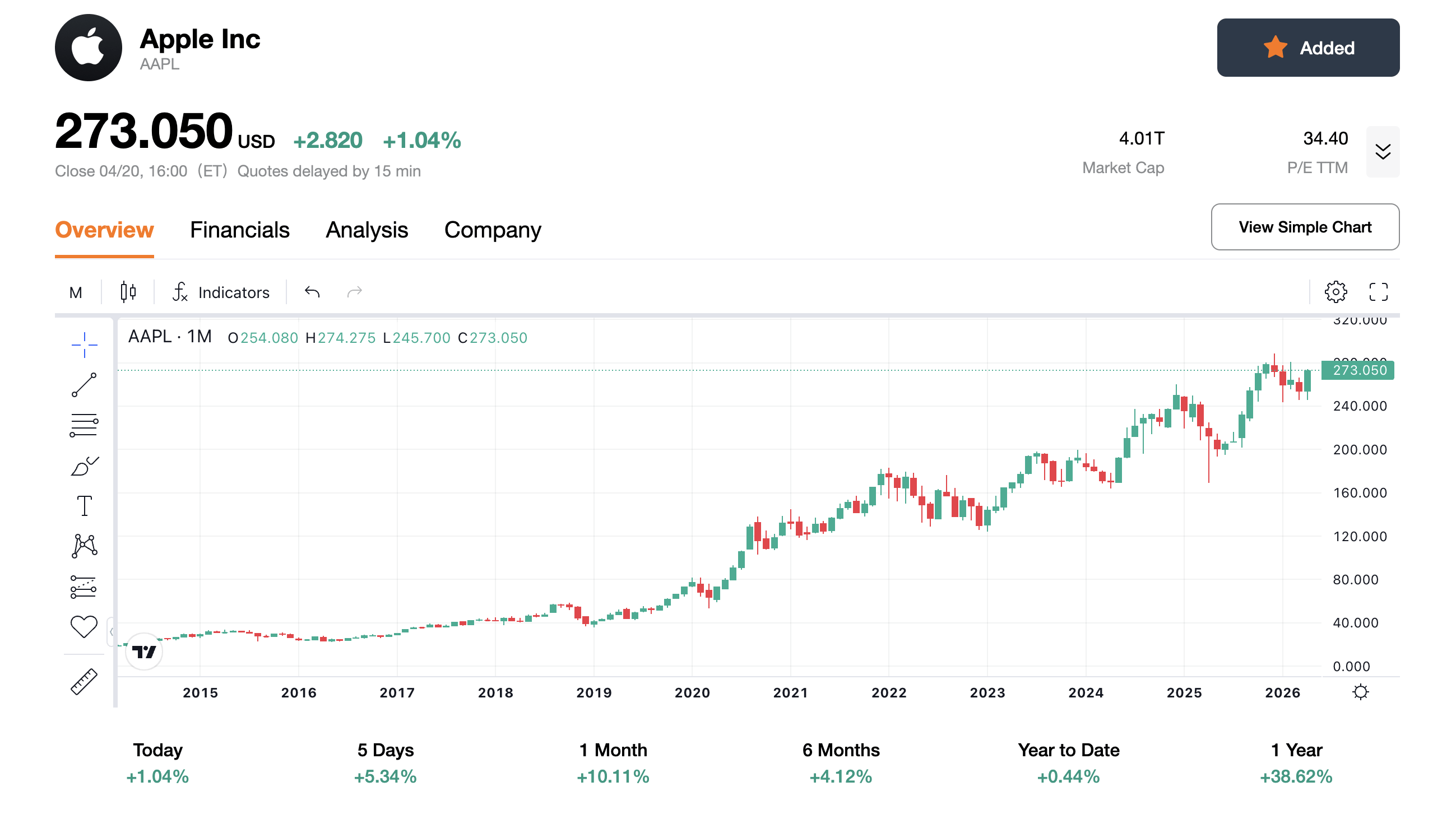Image resolution: width=1456 pixels, height=819 pixels.
Task: Open the prediction and measurement tools
Action: pos(84,587)
